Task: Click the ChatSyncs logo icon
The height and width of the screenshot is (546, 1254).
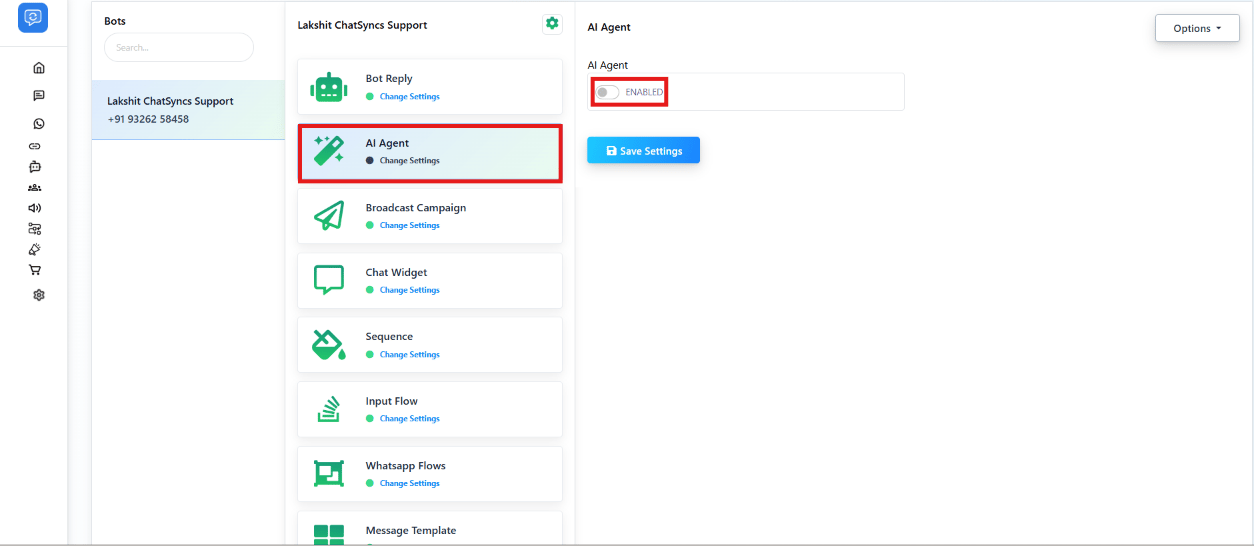Action: tap(33, 17)
